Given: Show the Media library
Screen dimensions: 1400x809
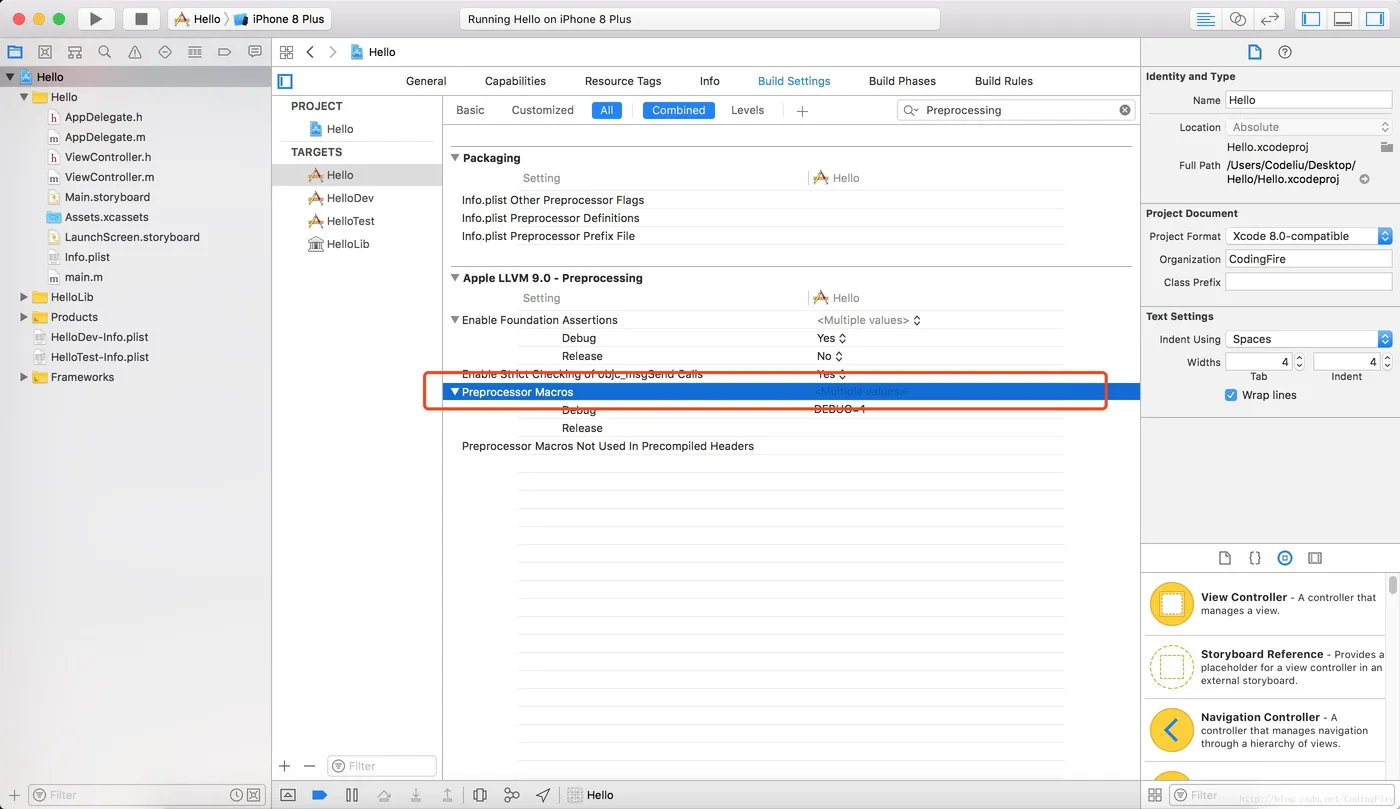Looking at the screenshot, I should click(x=1315, y=558).
